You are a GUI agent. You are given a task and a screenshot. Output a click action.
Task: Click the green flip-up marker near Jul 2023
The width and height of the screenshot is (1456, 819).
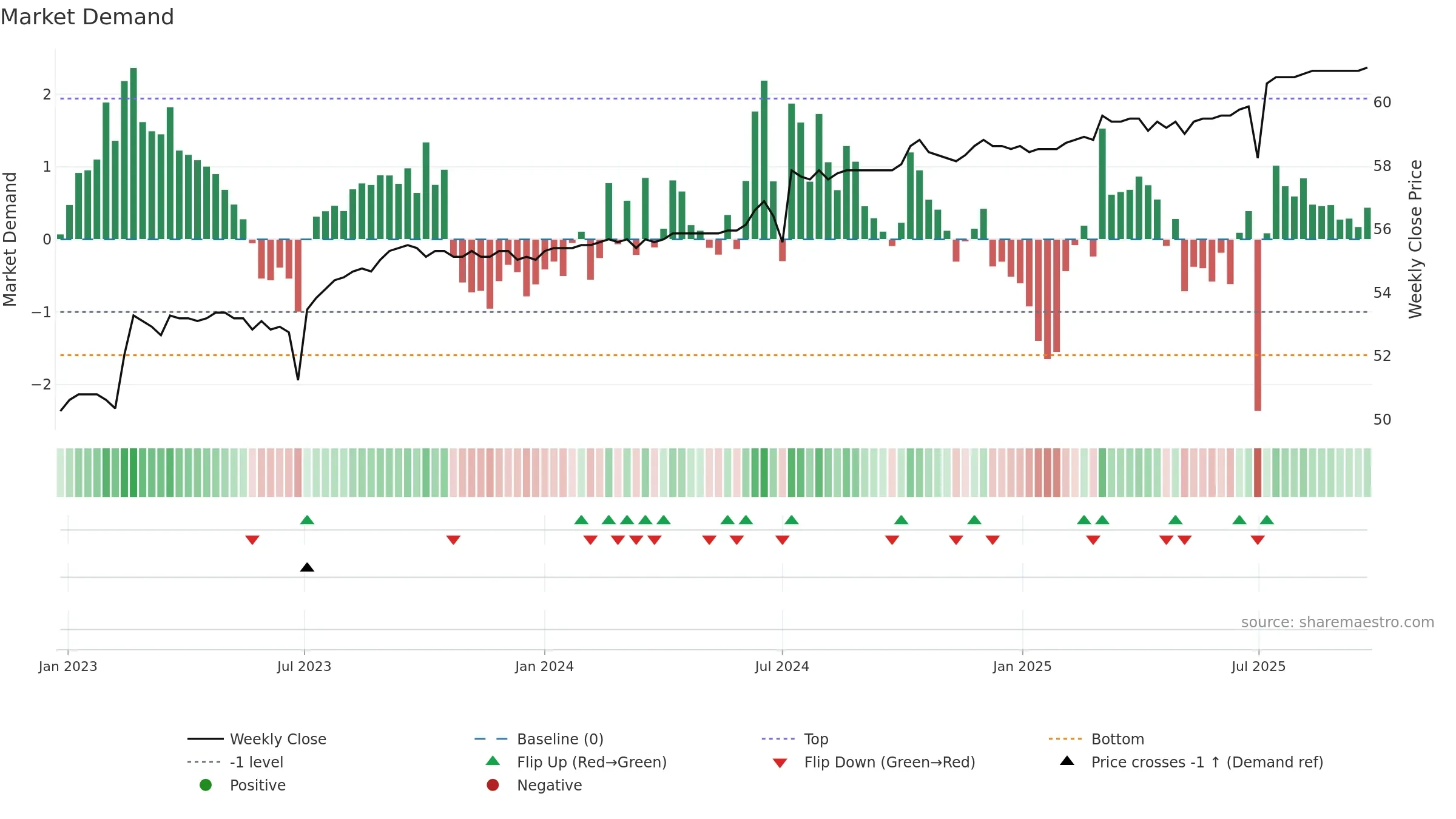tap(307, 520)
